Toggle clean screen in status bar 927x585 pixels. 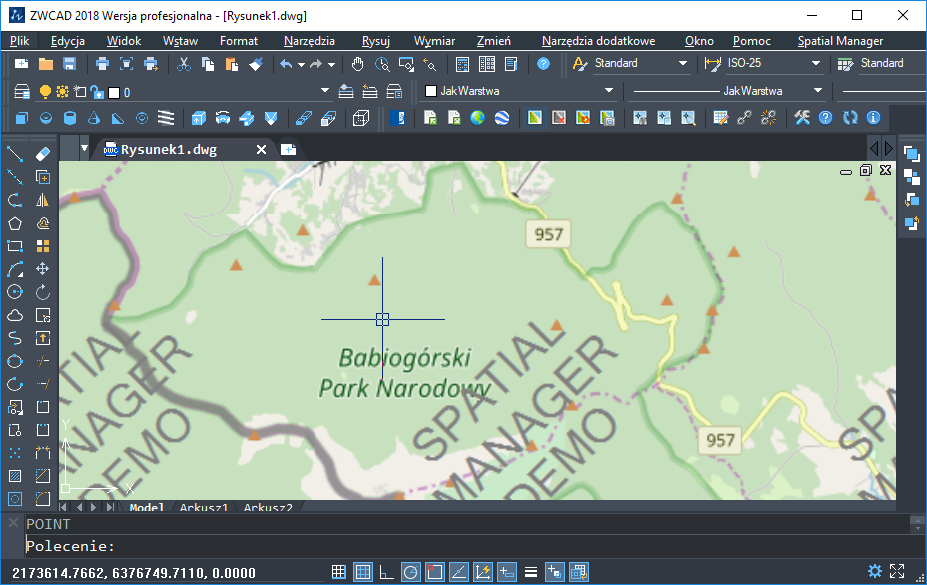coord(897,571)
